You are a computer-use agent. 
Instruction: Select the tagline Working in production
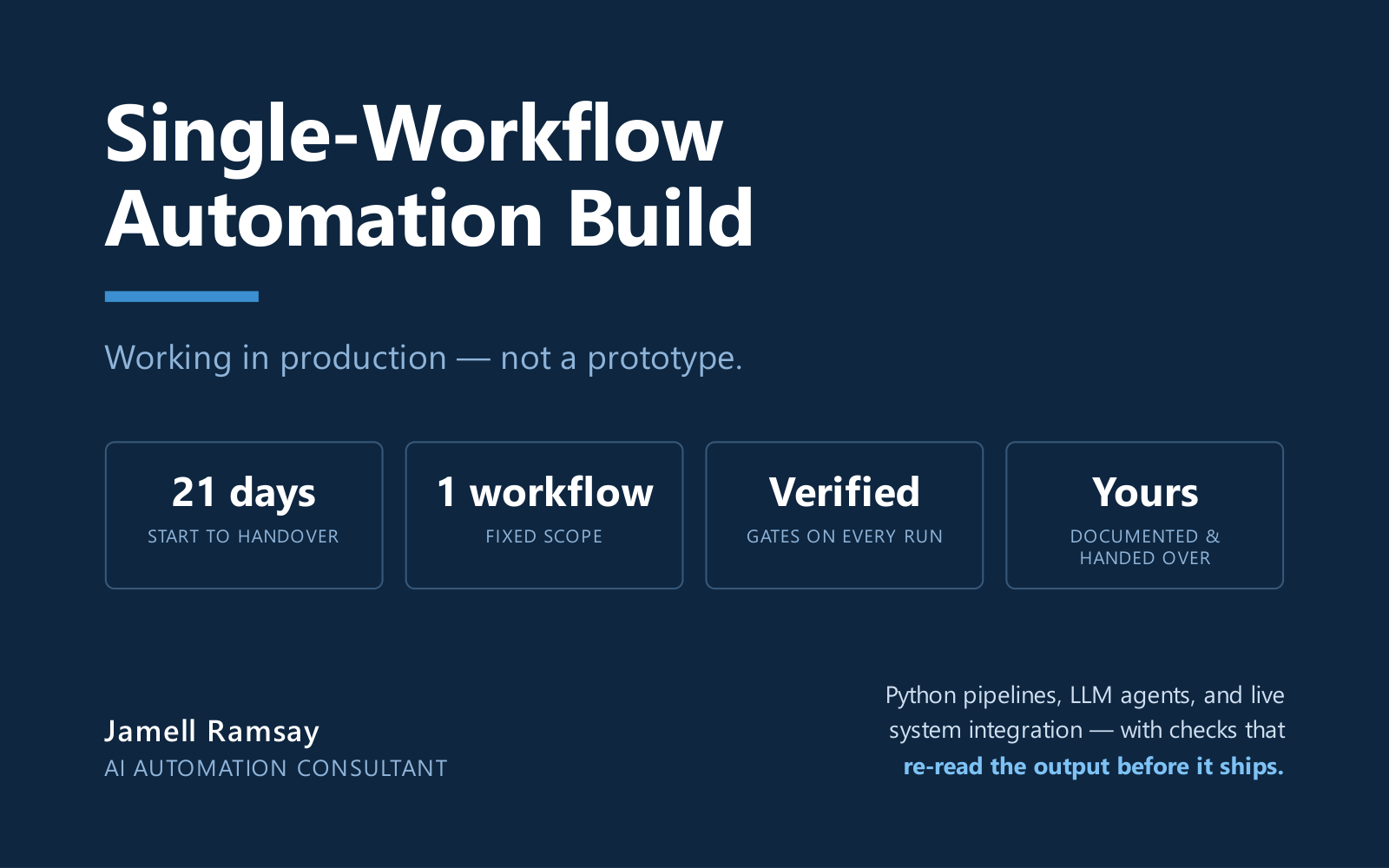424,358
